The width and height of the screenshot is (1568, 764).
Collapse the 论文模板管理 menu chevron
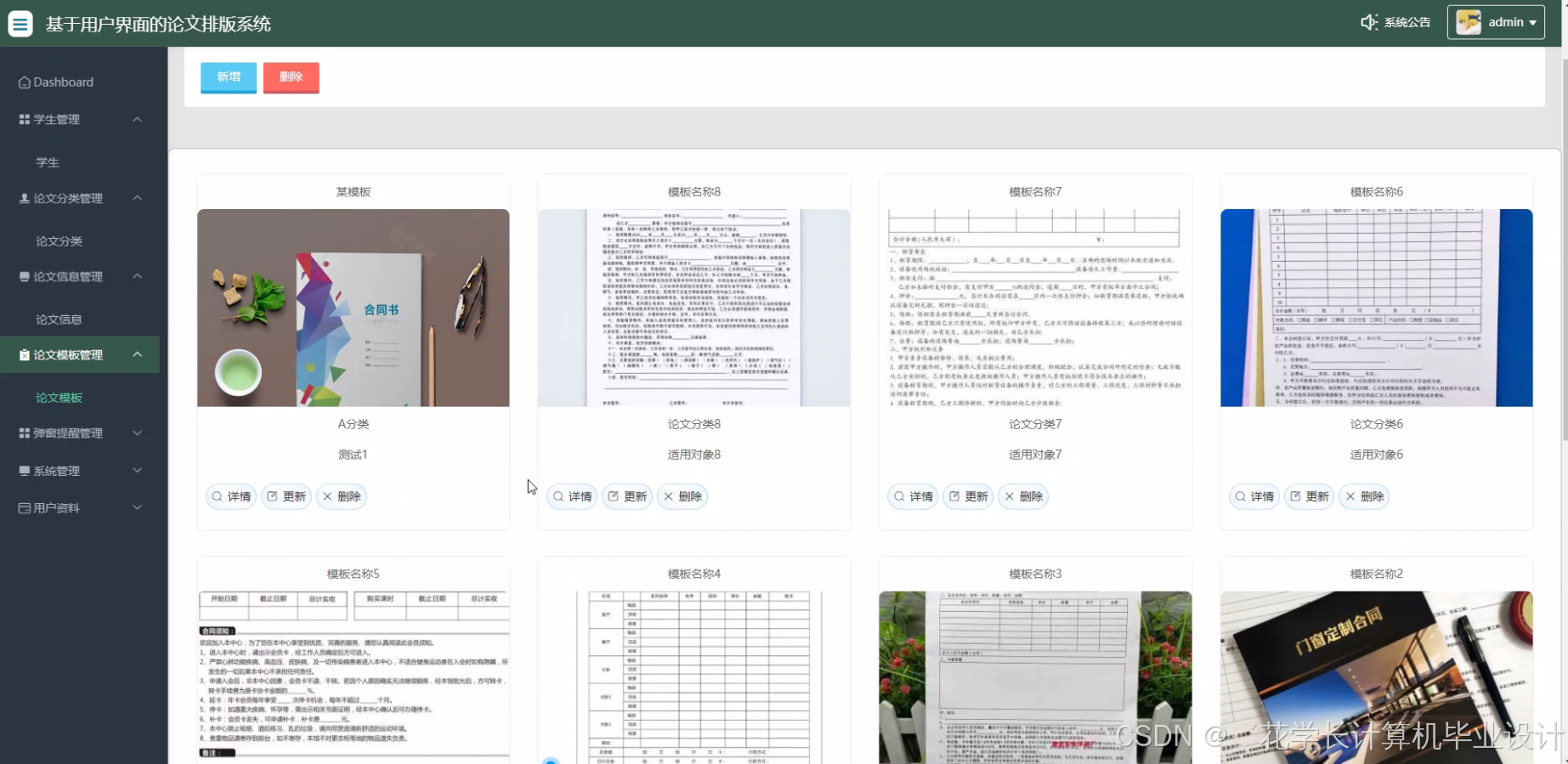(x=138, y=354)
